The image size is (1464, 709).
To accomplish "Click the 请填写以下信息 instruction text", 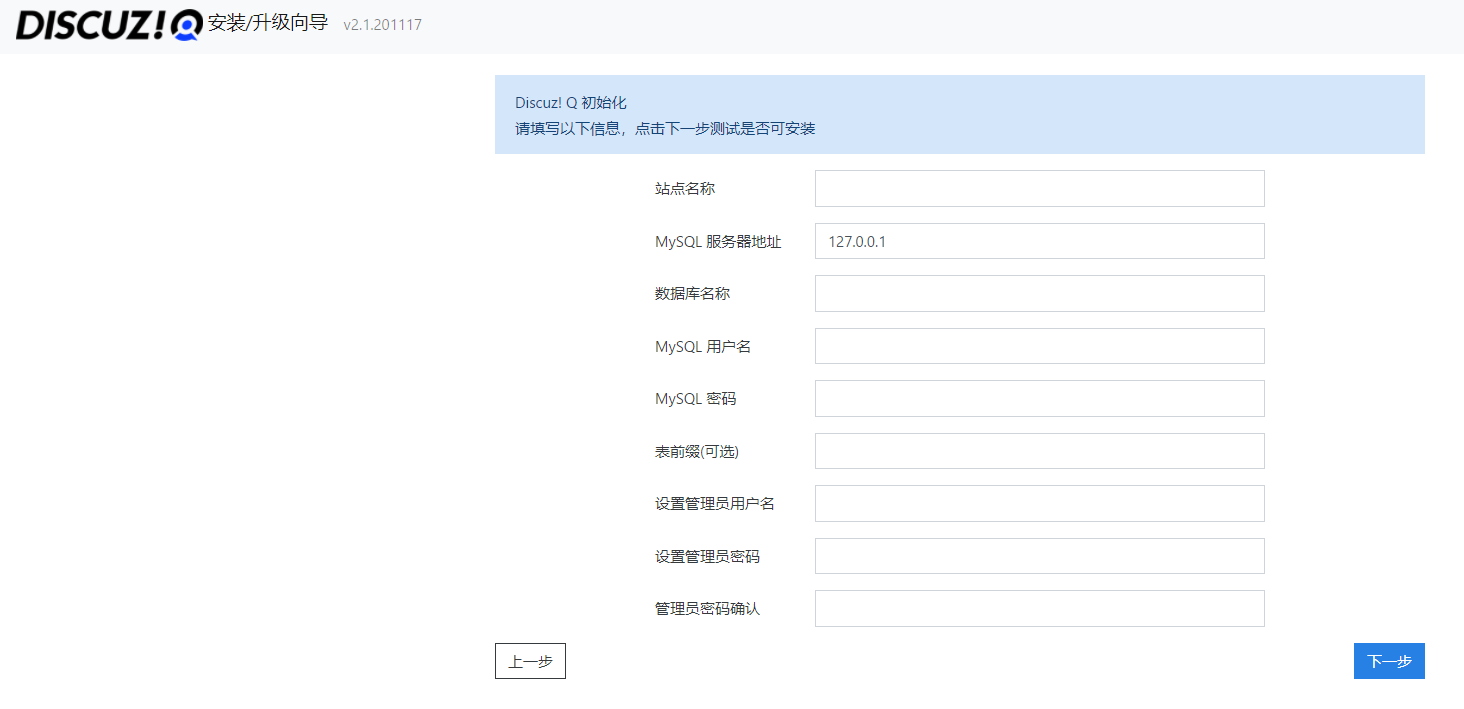I will [x=665, y=129].
